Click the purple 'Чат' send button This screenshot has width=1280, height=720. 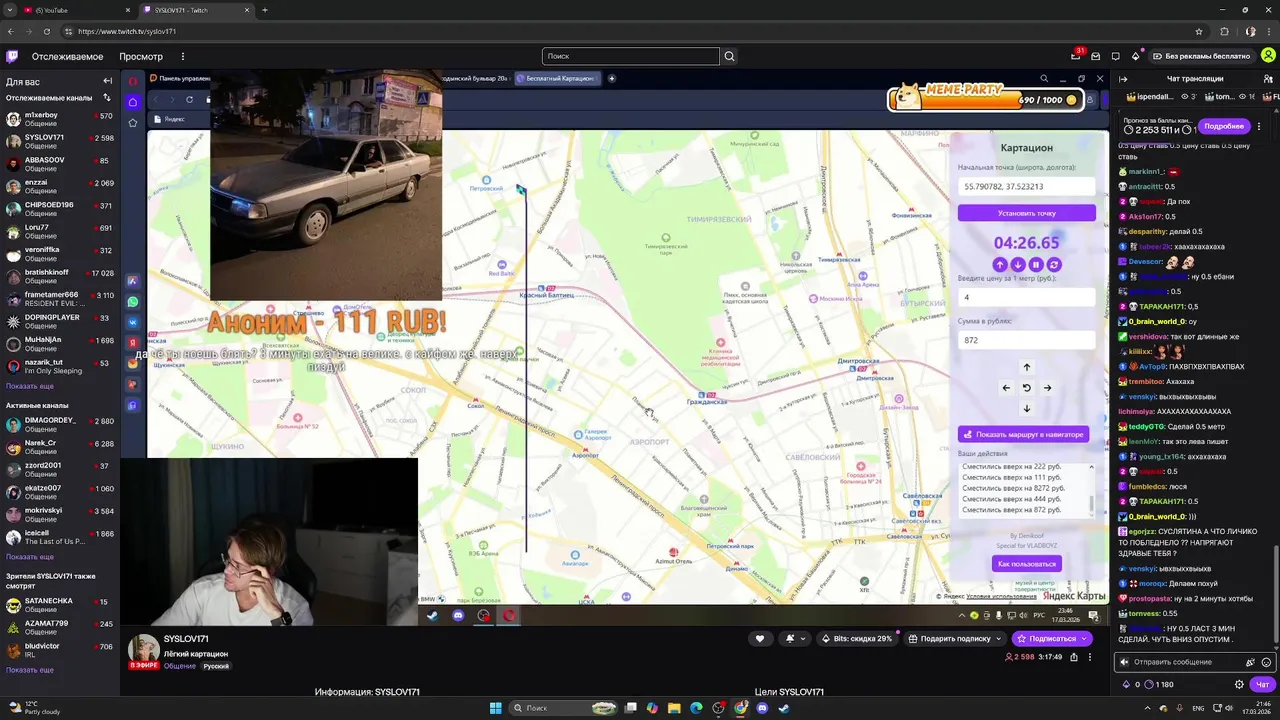1263,685
